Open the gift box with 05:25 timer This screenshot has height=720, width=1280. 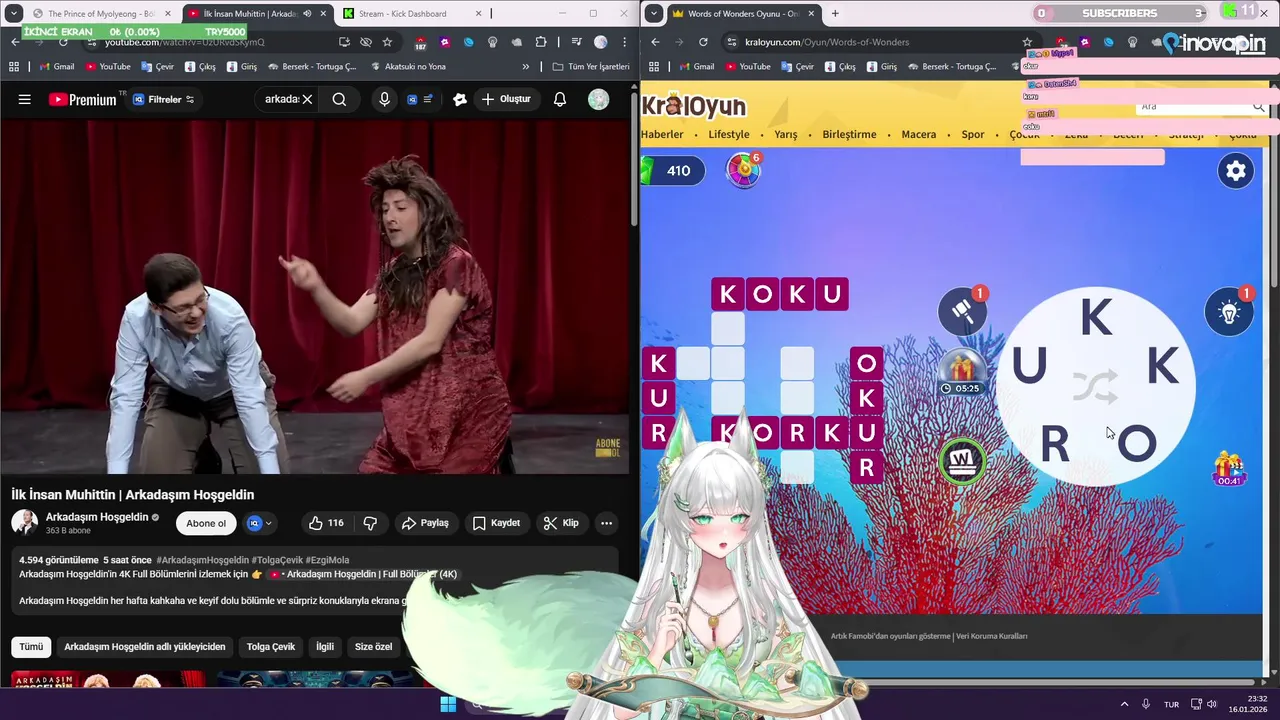(x=962, y=372)
